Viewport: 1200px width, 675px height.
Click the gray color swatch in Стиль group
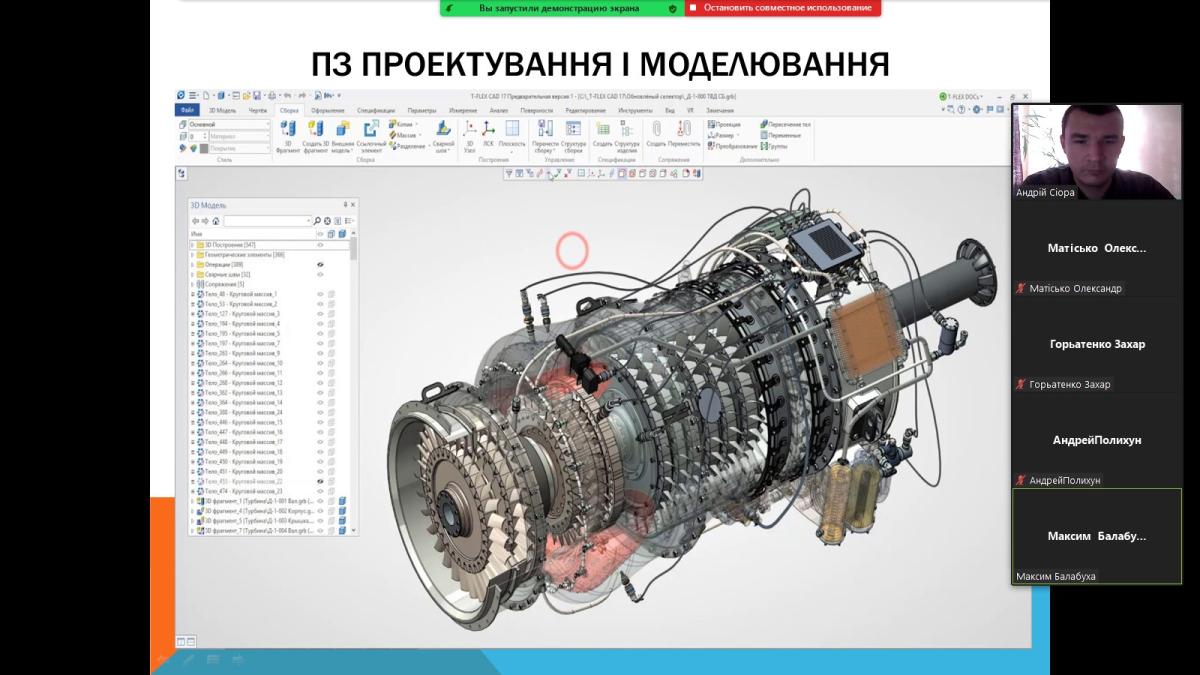click(204, 148)
